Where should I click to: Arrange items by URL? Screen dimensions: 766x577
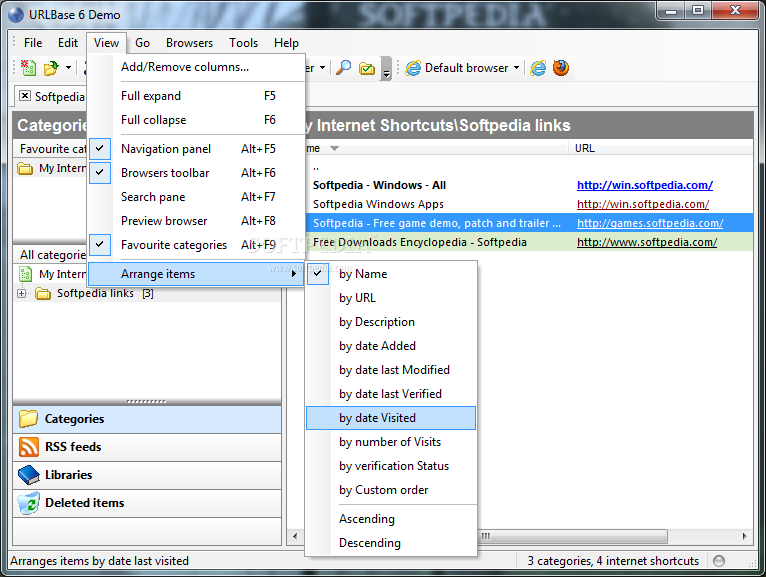(391, 298)
